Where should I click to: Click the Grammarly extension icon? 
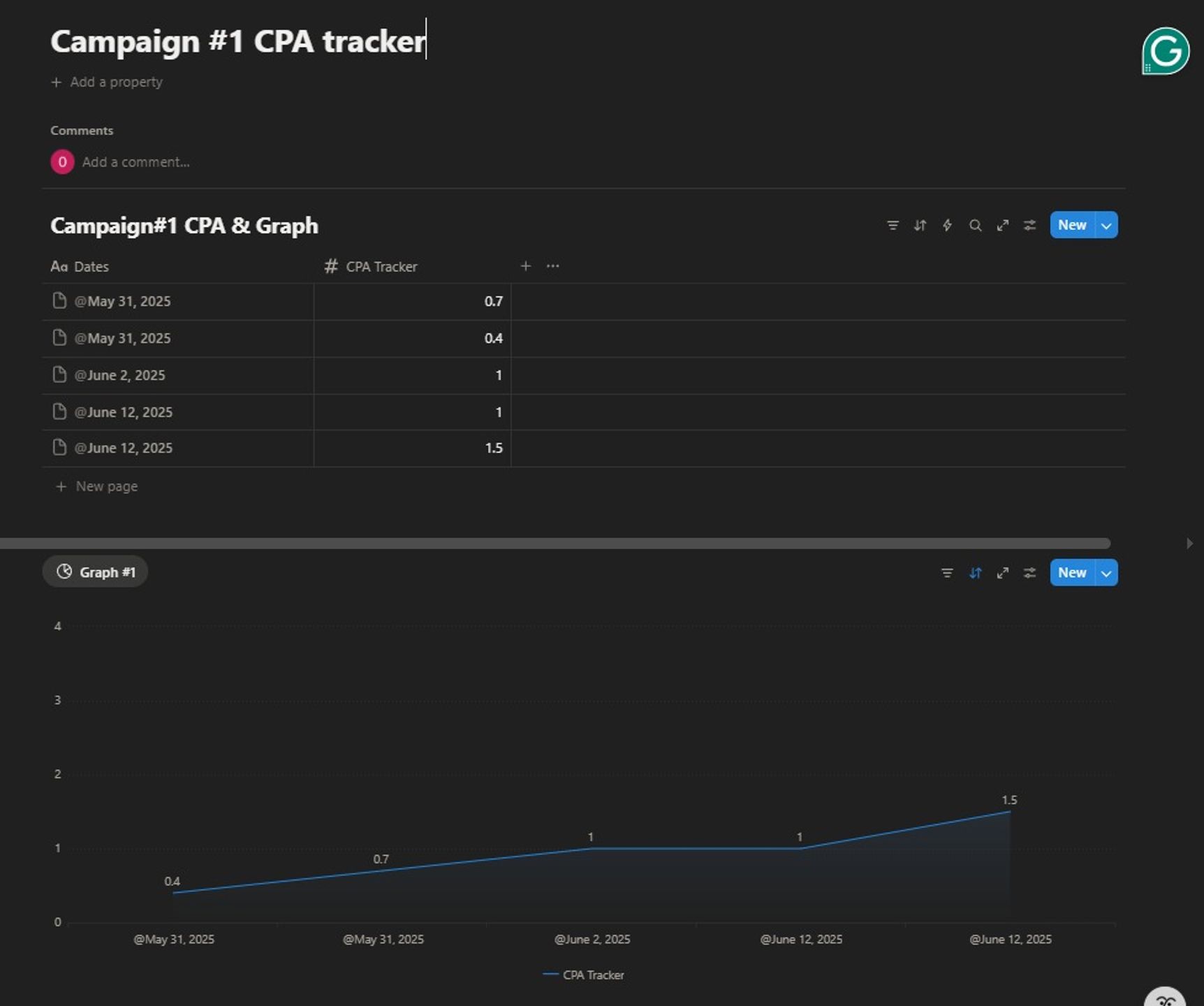coord(1166,51)
